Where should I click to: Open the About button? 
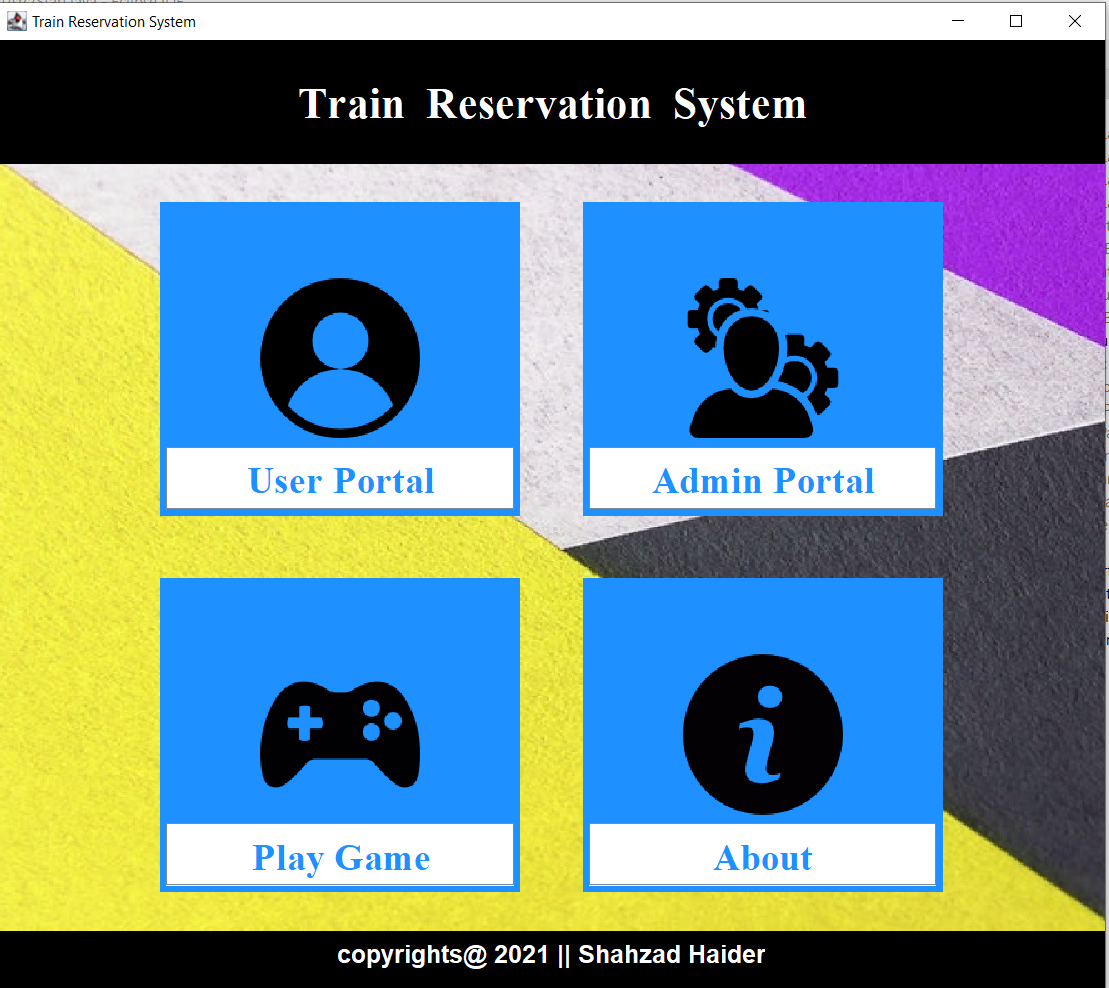762,854
